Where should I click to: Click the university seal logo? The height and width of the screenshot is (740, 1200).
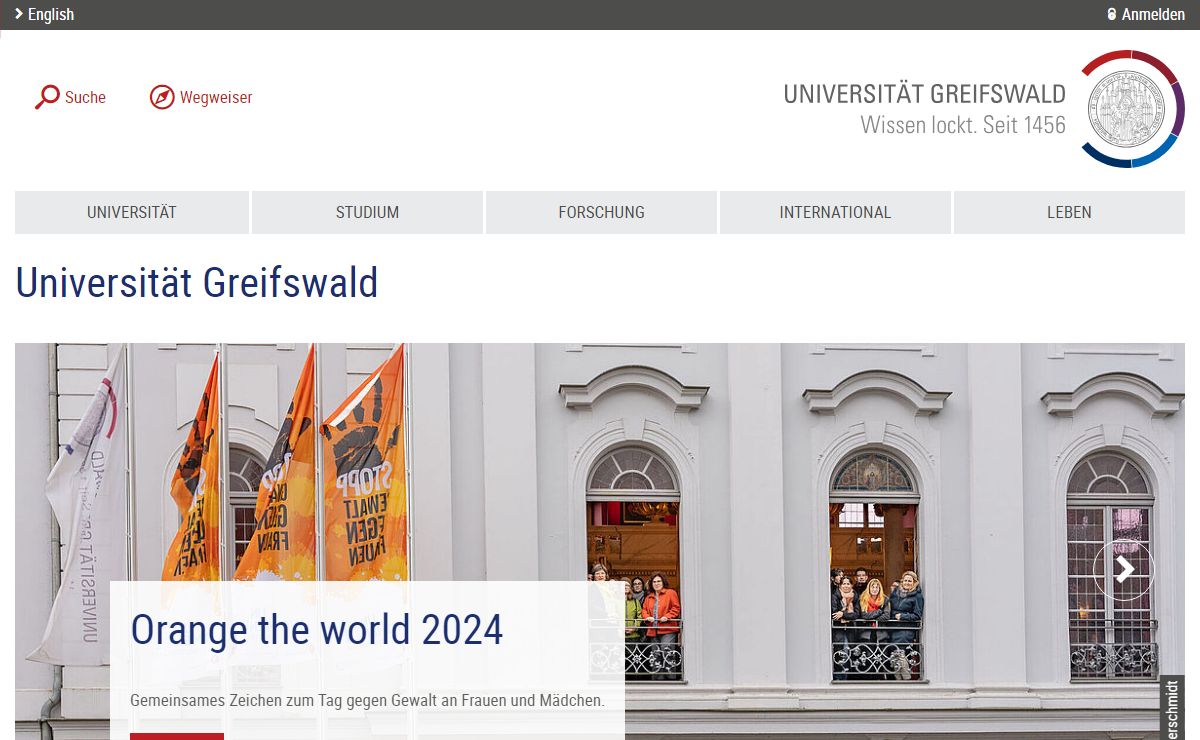tap(1132, 109)
